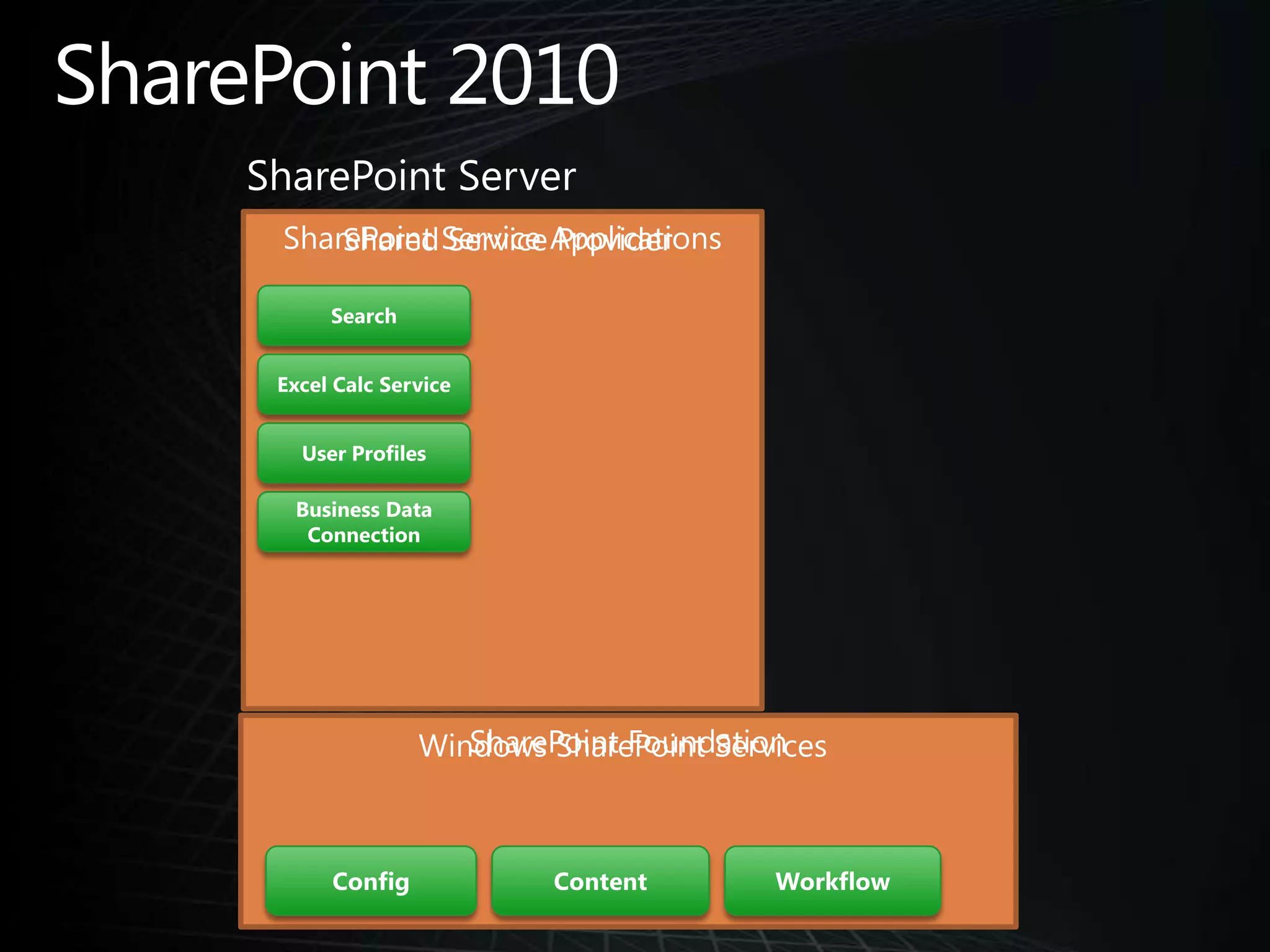
Task: Select the Content database box
Action: click(600, 881)
